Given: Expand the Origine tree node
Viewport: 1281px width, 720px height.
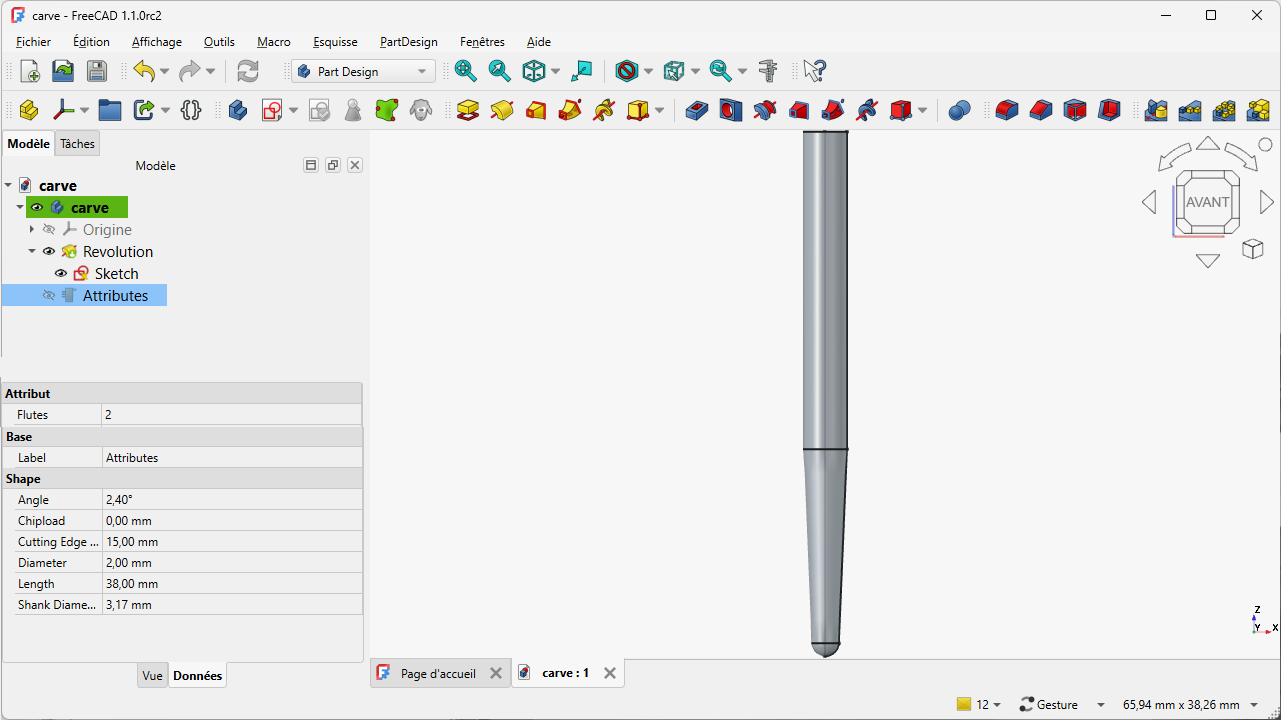Looking at the screenshot, I should coord(32,230).
